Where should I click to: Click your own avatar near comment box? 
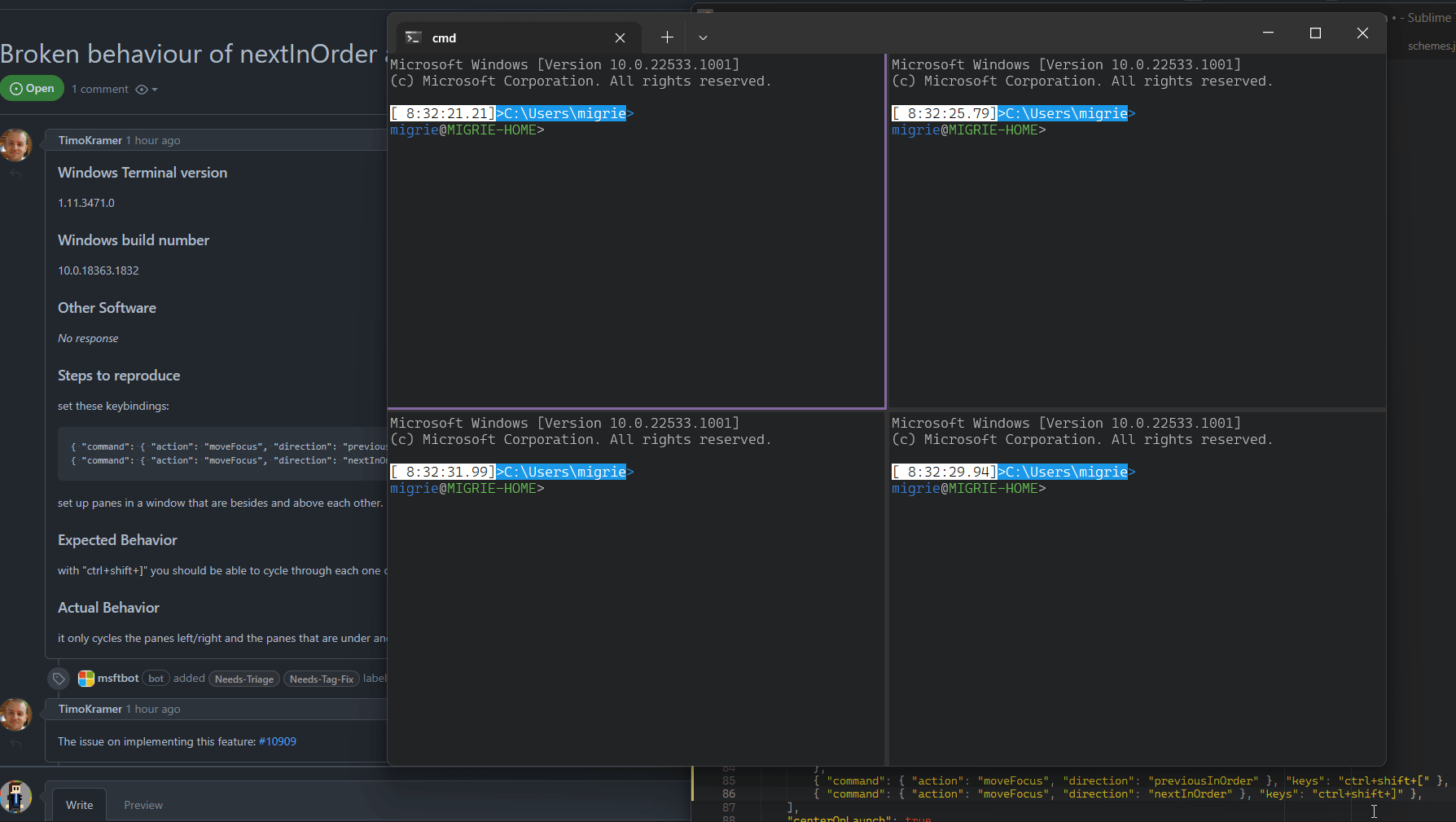click(15, 797)
